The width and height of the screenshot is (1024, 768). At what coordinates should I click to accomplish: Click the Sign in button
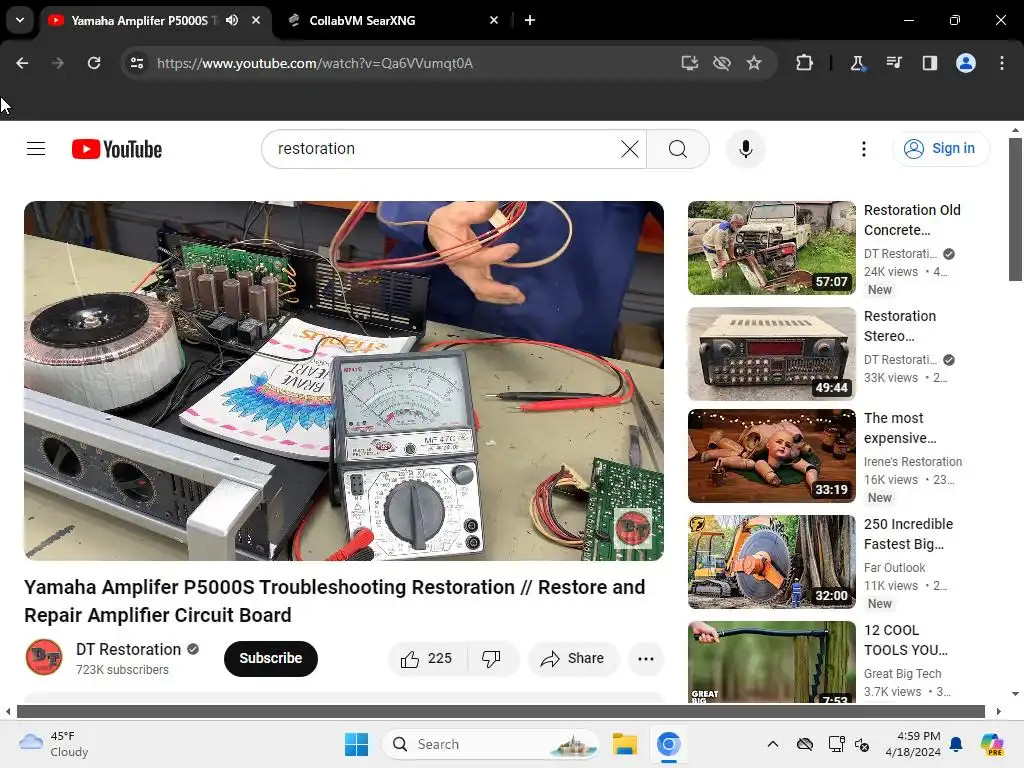[x=941, y=149]
